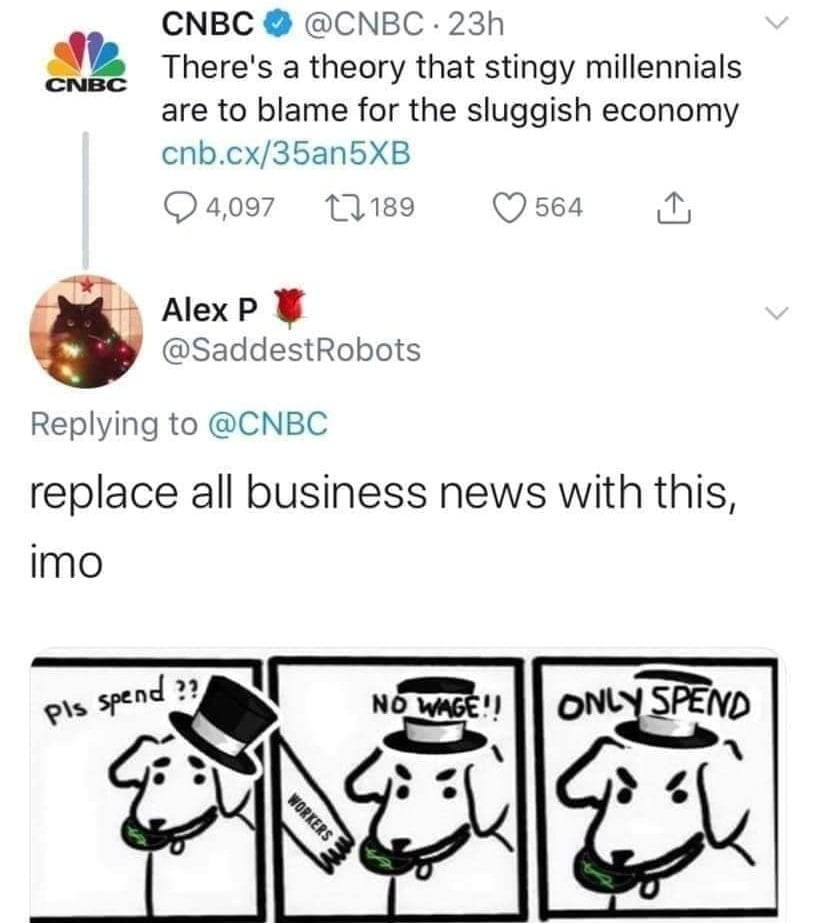822x923 pixels.
Task: Open the cnb.cx/35an5XB link
Action: (x=286, y=153)
